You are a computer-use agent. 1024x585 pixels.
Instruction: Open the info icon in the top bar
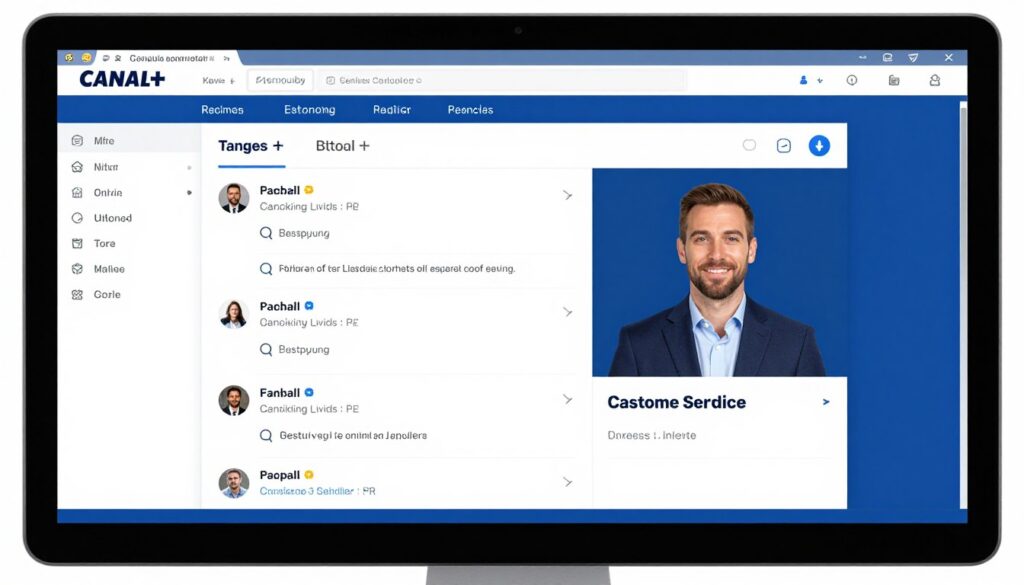coord(852,80)
